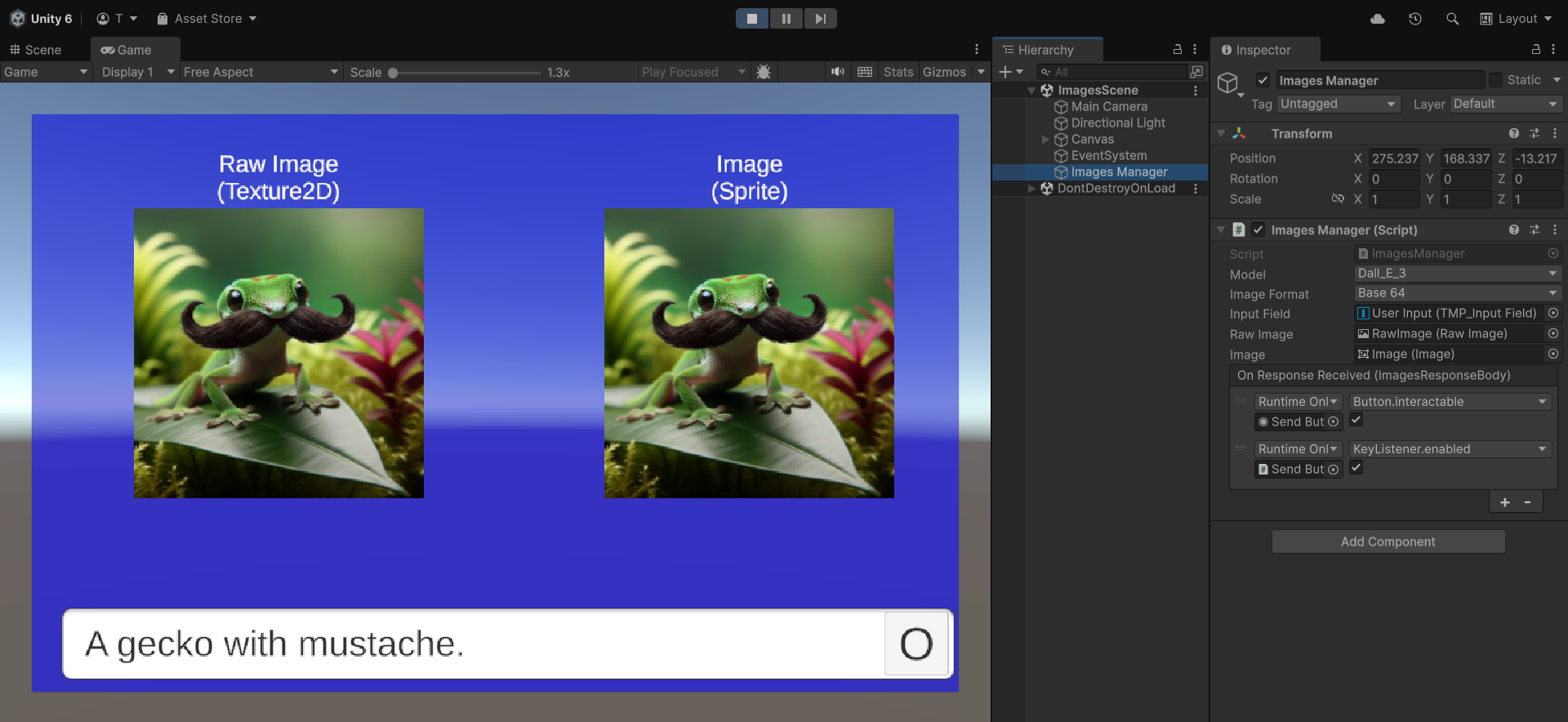Open the Game view type dropdown
1568x722 pixels.
pyautogui.click(x=45, y=72)
